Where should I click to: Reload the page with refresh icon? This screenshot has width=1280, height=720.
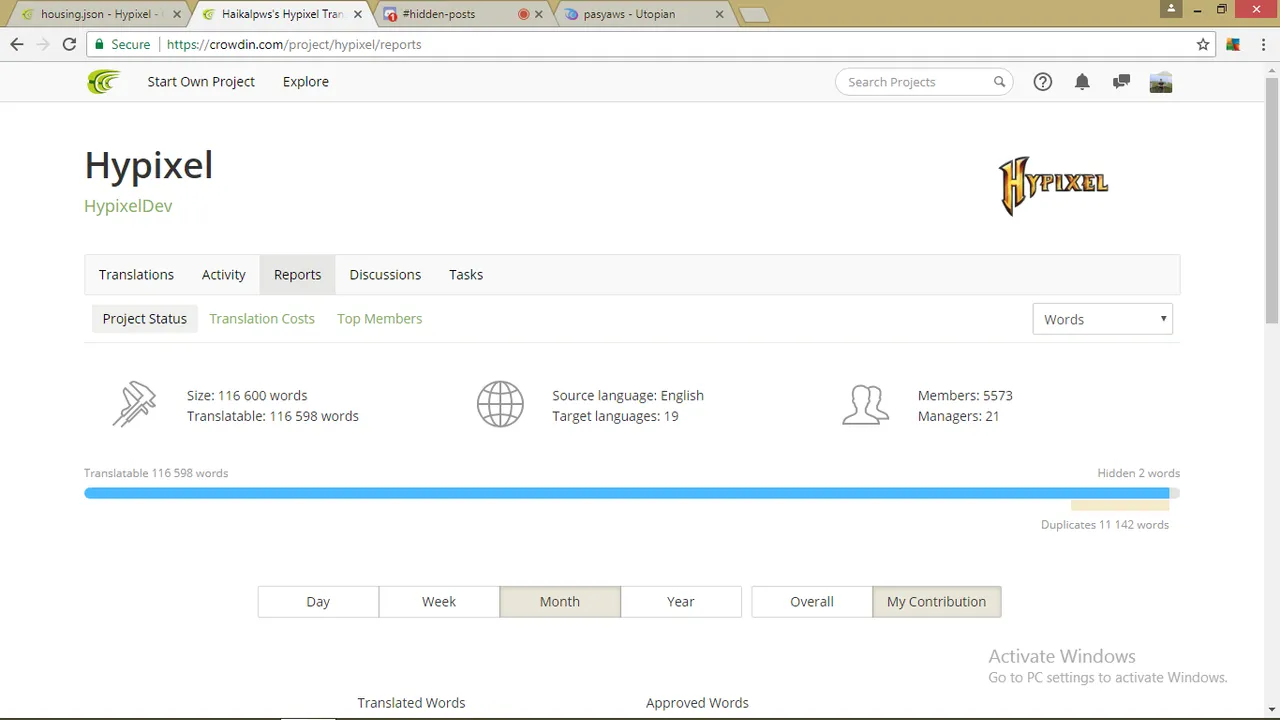click(x=69, y=44)
